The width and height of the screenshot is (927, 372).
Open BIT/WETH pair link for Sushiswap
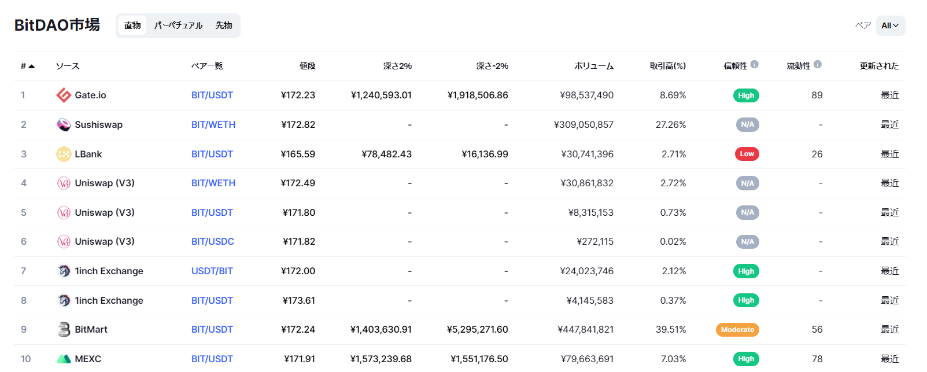213,125
